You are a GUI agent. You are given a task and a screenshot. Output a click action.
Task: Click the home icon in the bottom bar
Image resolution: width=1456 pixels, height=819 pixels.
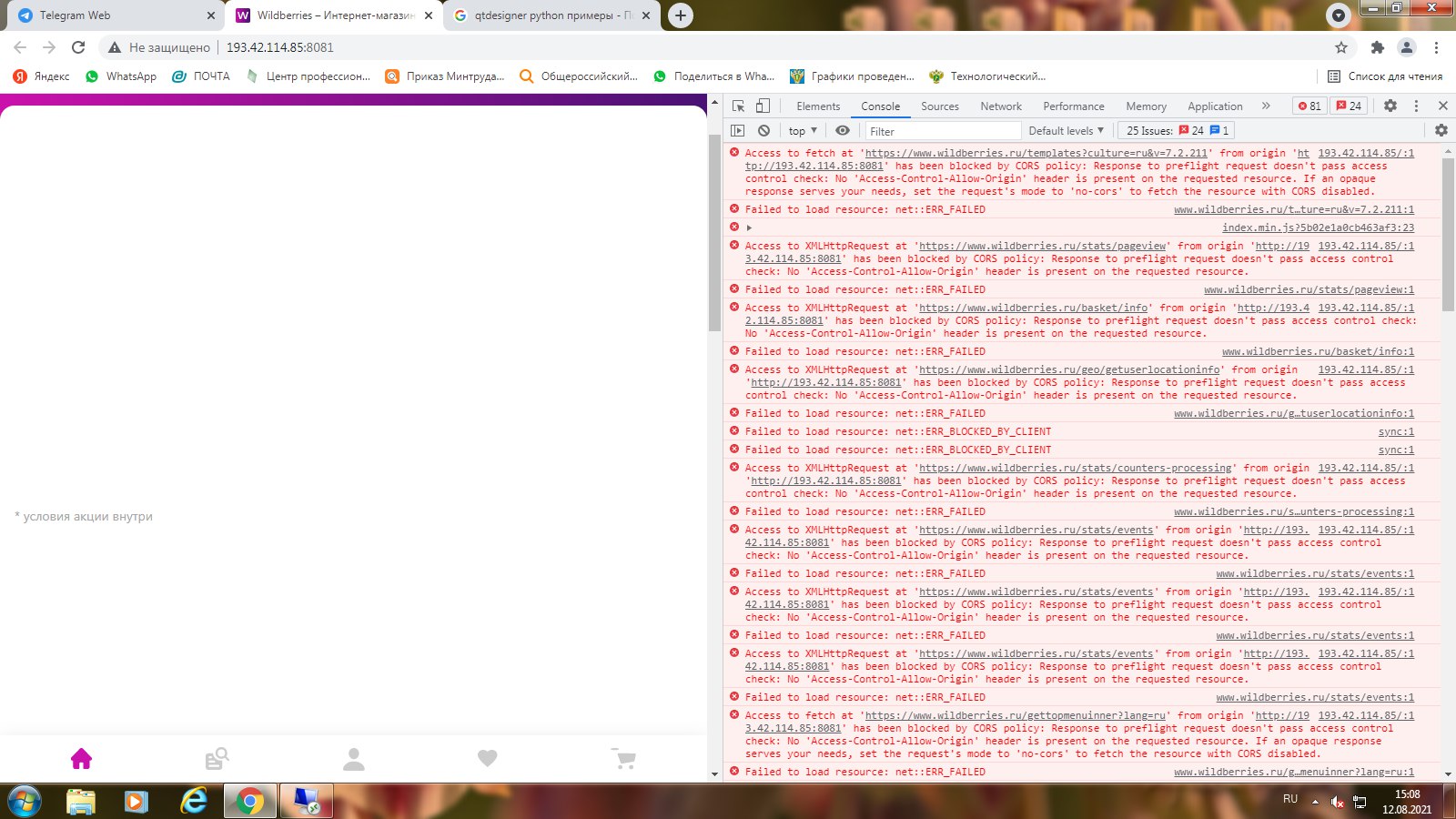[81, 758]
